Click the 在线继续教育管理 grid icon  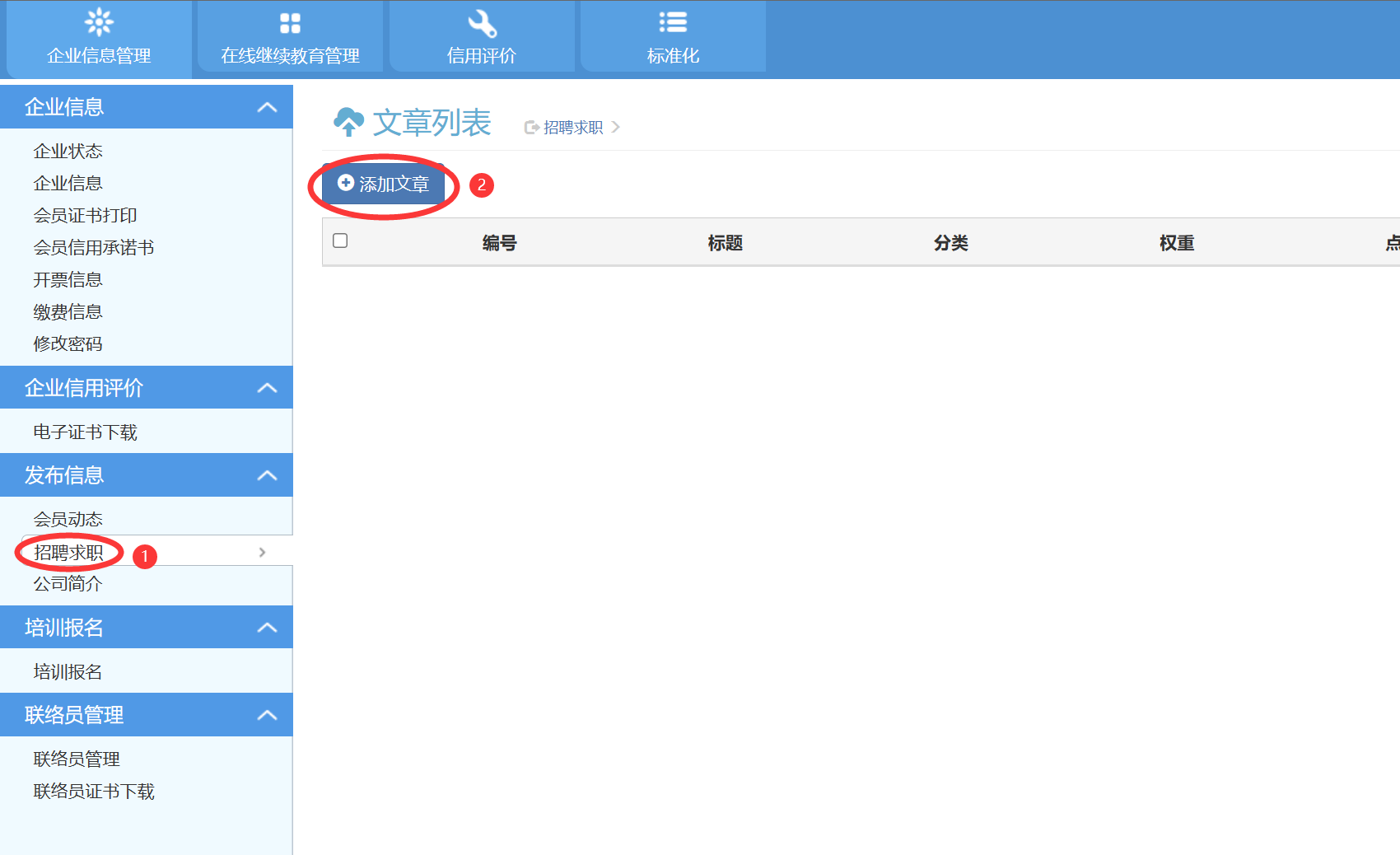(290, 23)
